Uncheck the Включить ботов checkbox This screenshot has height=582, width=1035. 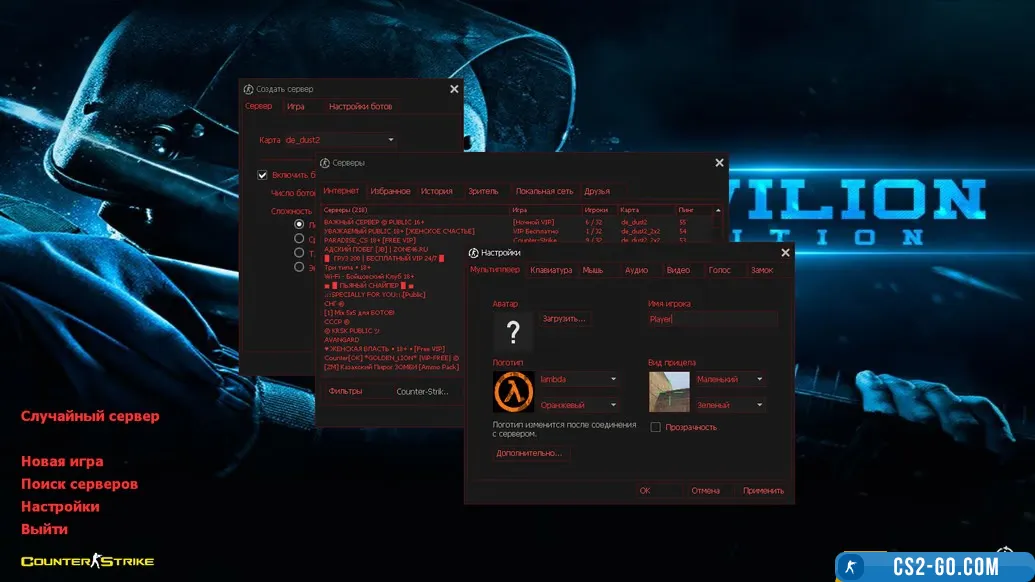pos(262,175)
